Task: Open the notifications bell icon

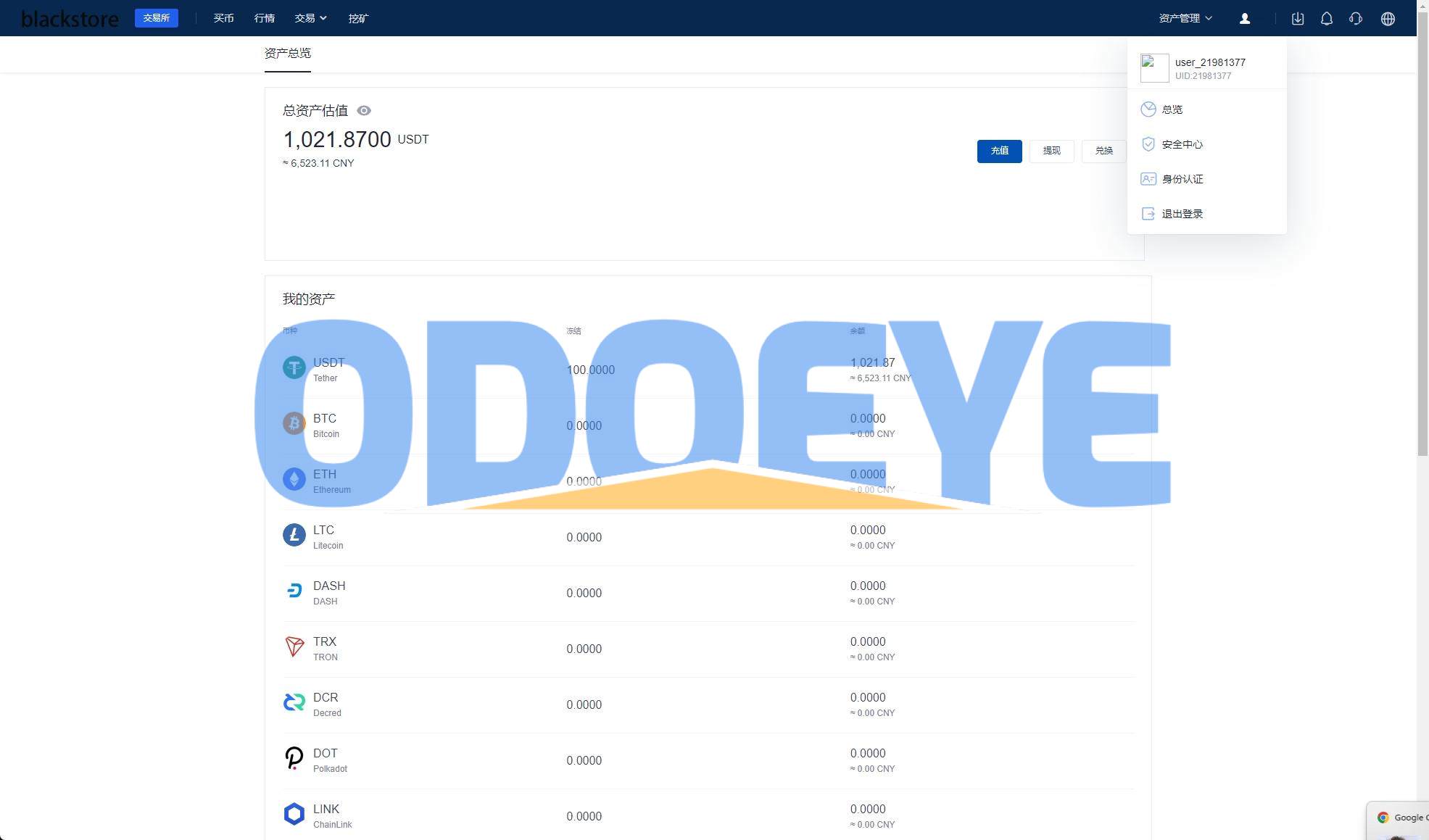Action: 1327,19
